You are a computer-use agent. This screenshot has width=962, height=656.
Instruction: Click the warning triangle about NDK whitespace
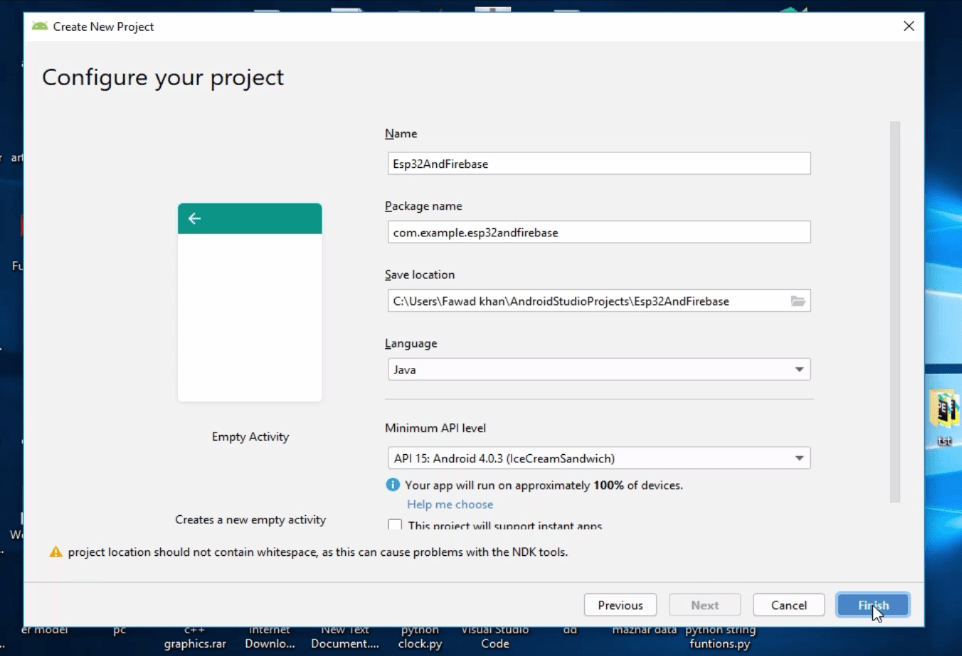[56, 551]
